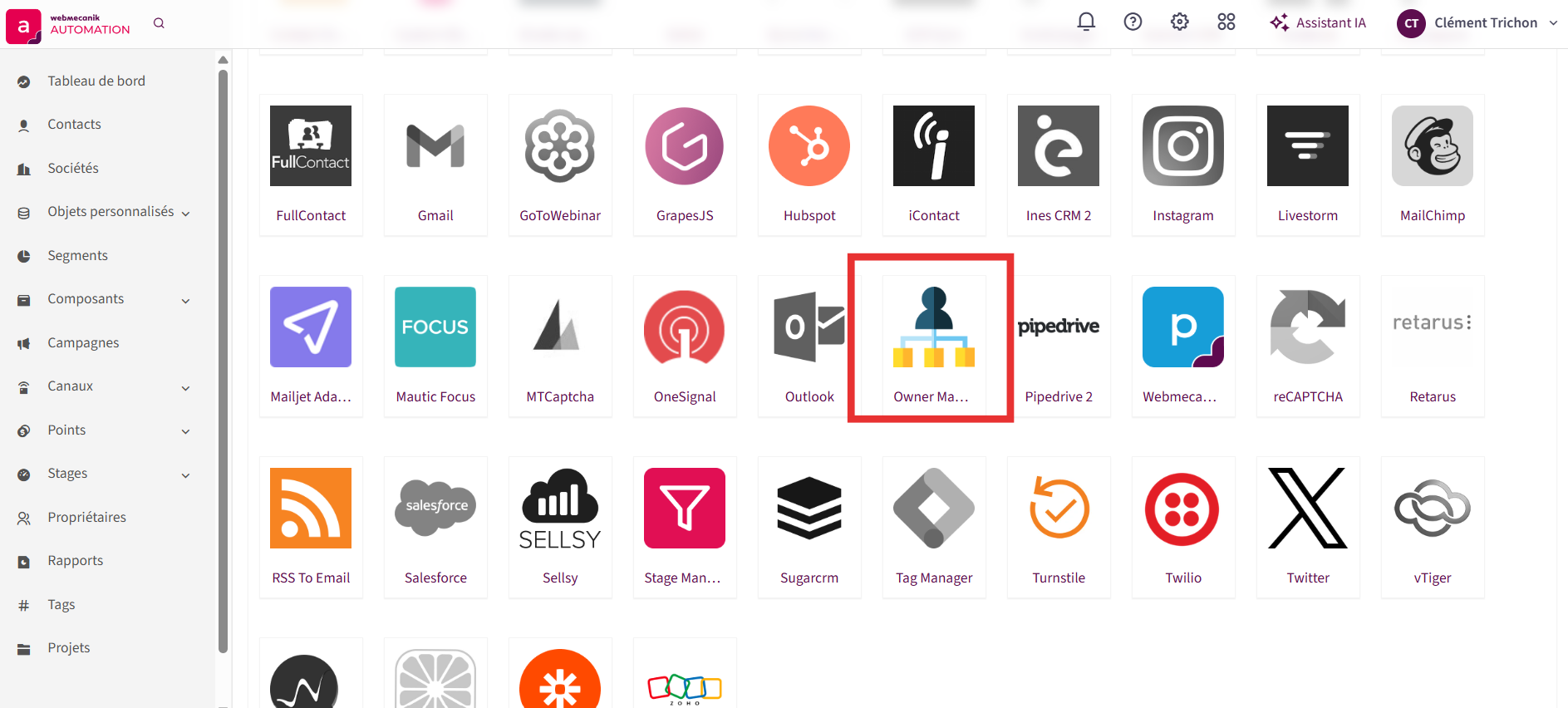The width and height of the screenshot is (1568, 708).
Task: Expand the Stages submenu
Action: (186, 475)
